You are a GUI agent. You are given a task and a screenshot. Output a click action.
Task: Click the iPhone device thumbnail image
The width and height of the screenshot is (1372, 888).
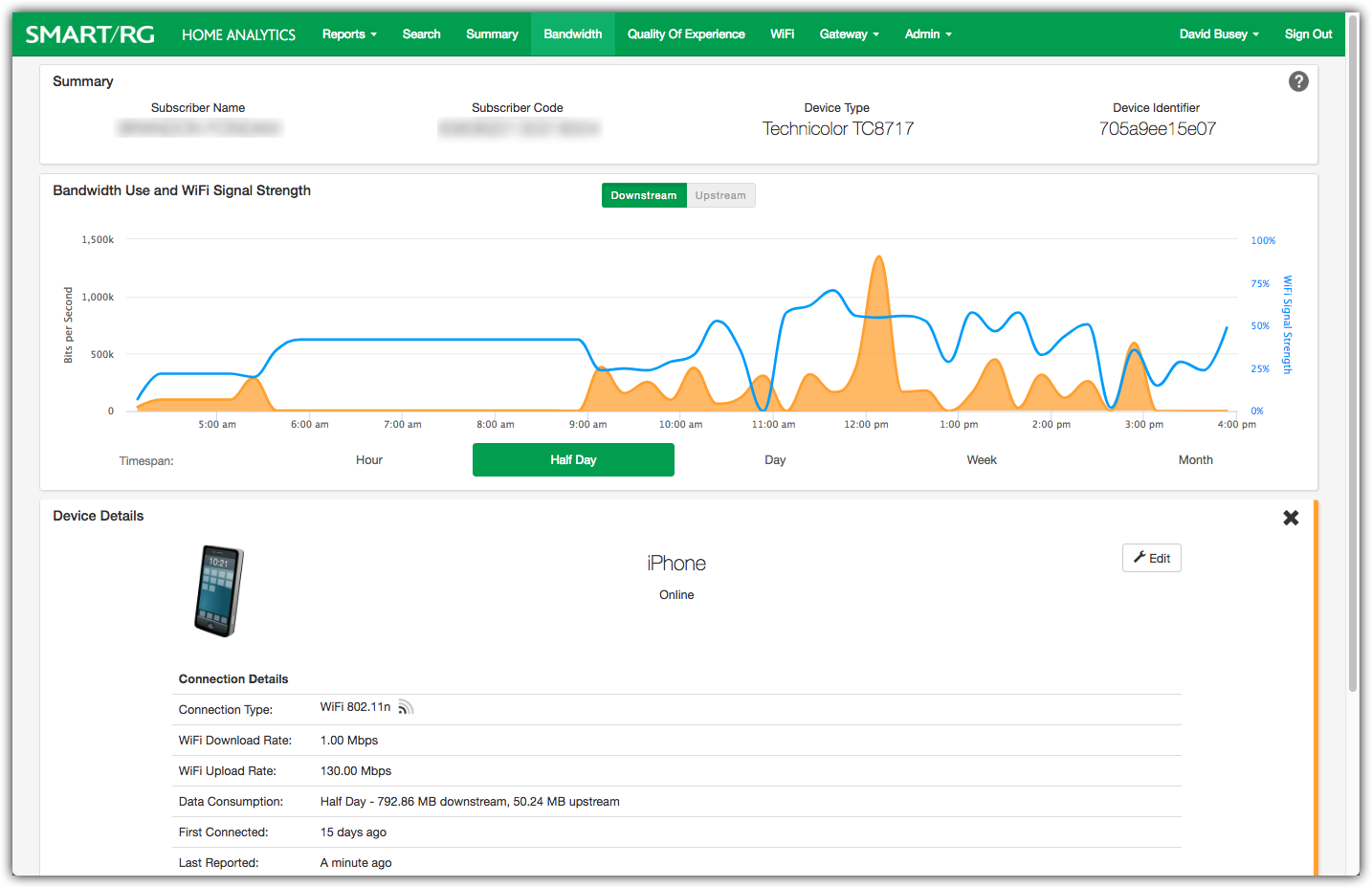tap(218, 590)
